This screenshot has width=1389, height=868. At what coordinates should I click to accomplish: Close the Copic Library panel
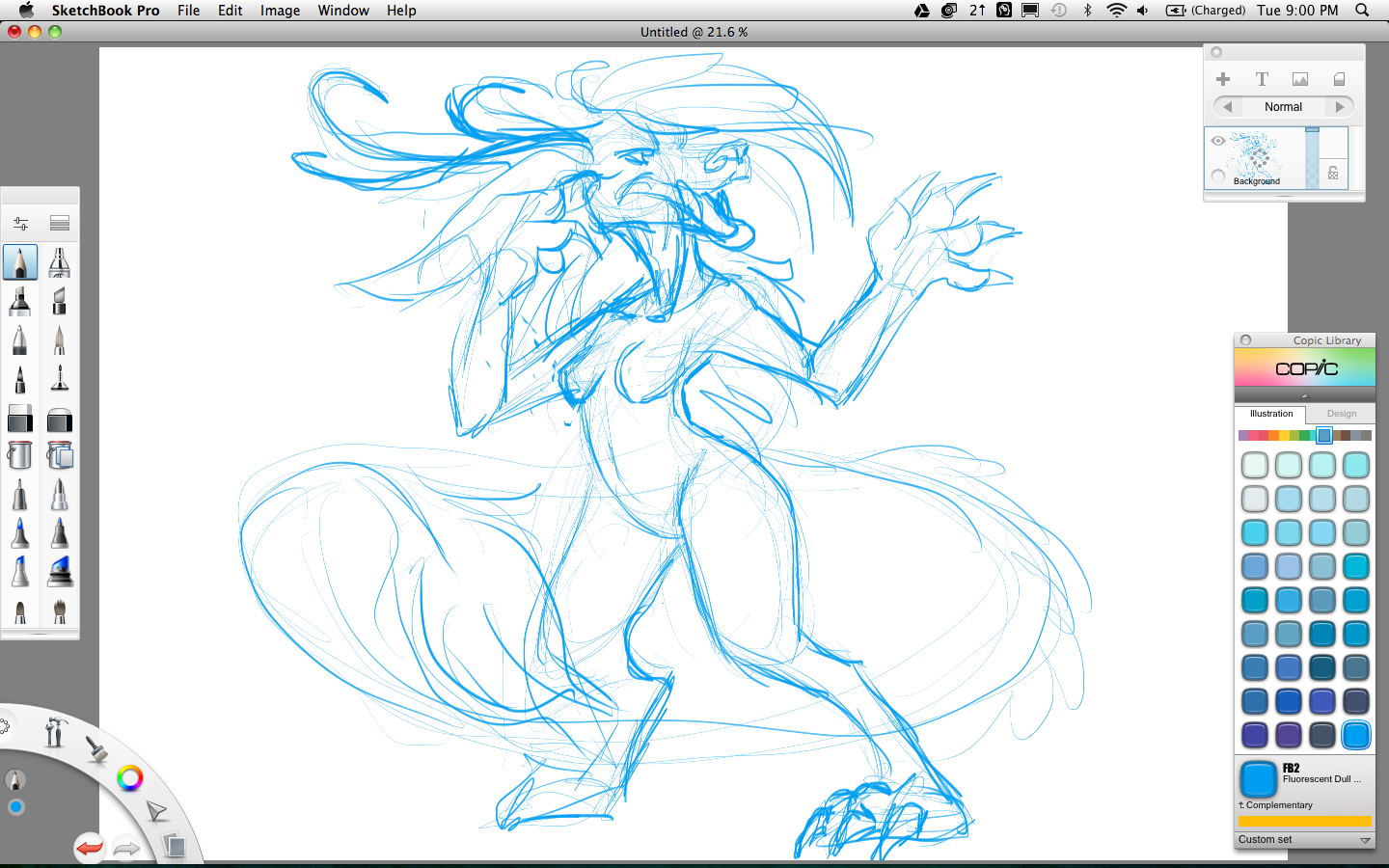coord(1245,340)
